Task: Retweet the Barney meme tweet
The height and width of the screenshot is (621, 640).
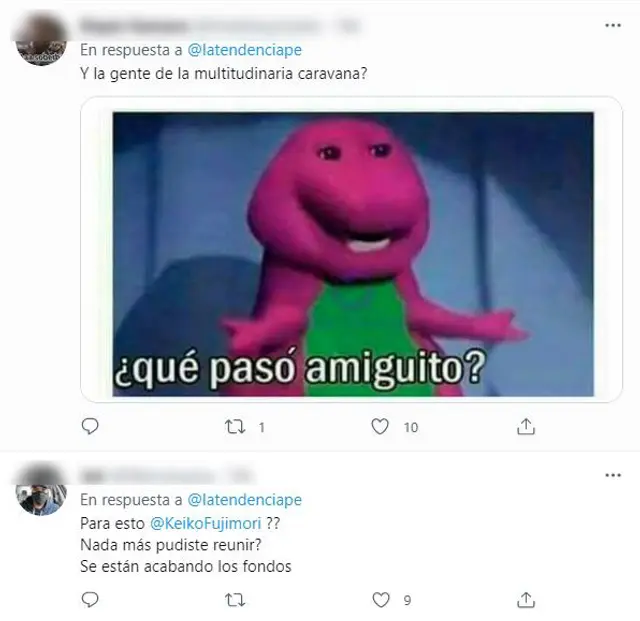Action: click(x=236, y=427)
